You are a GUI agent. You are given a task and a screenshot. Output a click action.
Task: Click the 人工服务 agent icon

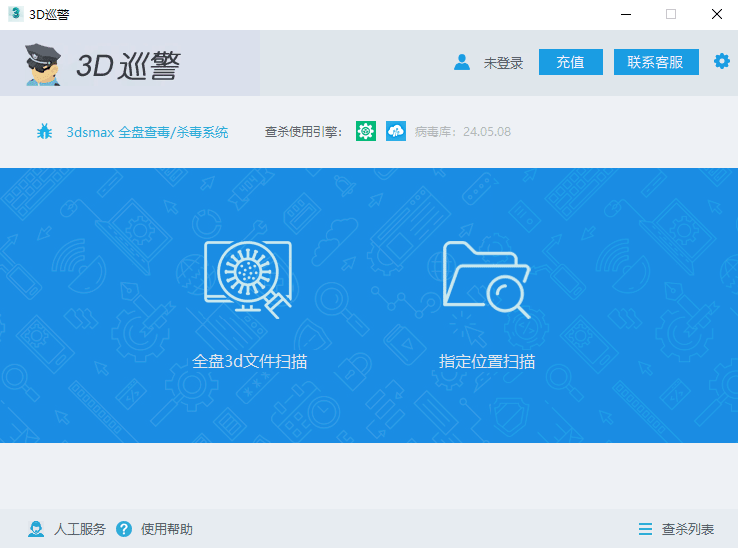tap(36, 529)
